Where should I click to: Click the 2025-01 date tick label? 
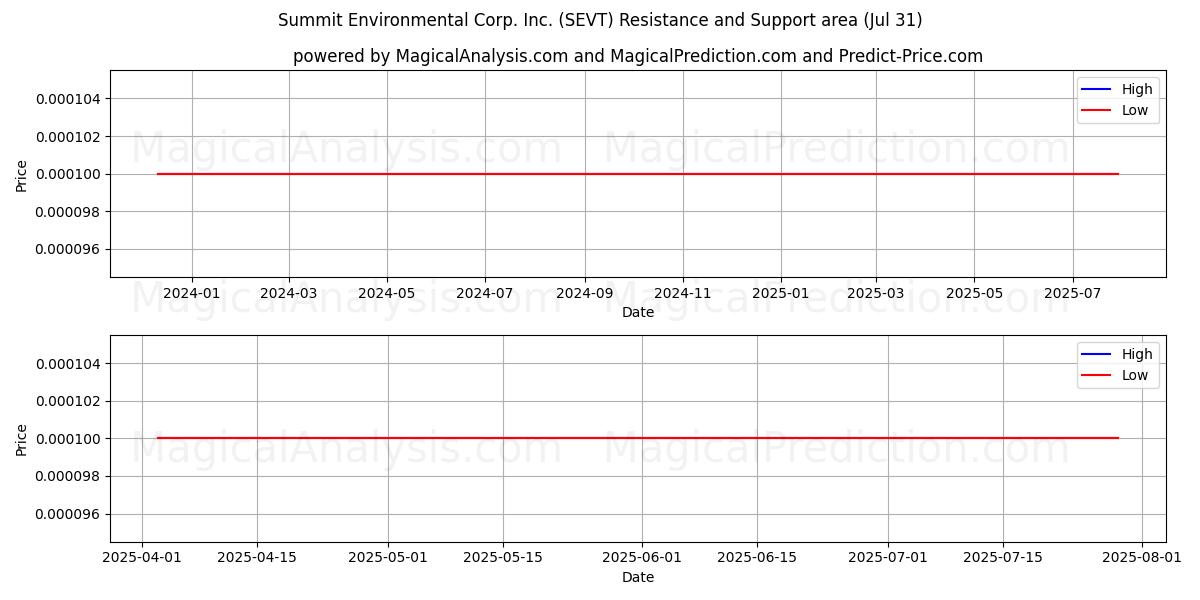(x=781, y=294)
